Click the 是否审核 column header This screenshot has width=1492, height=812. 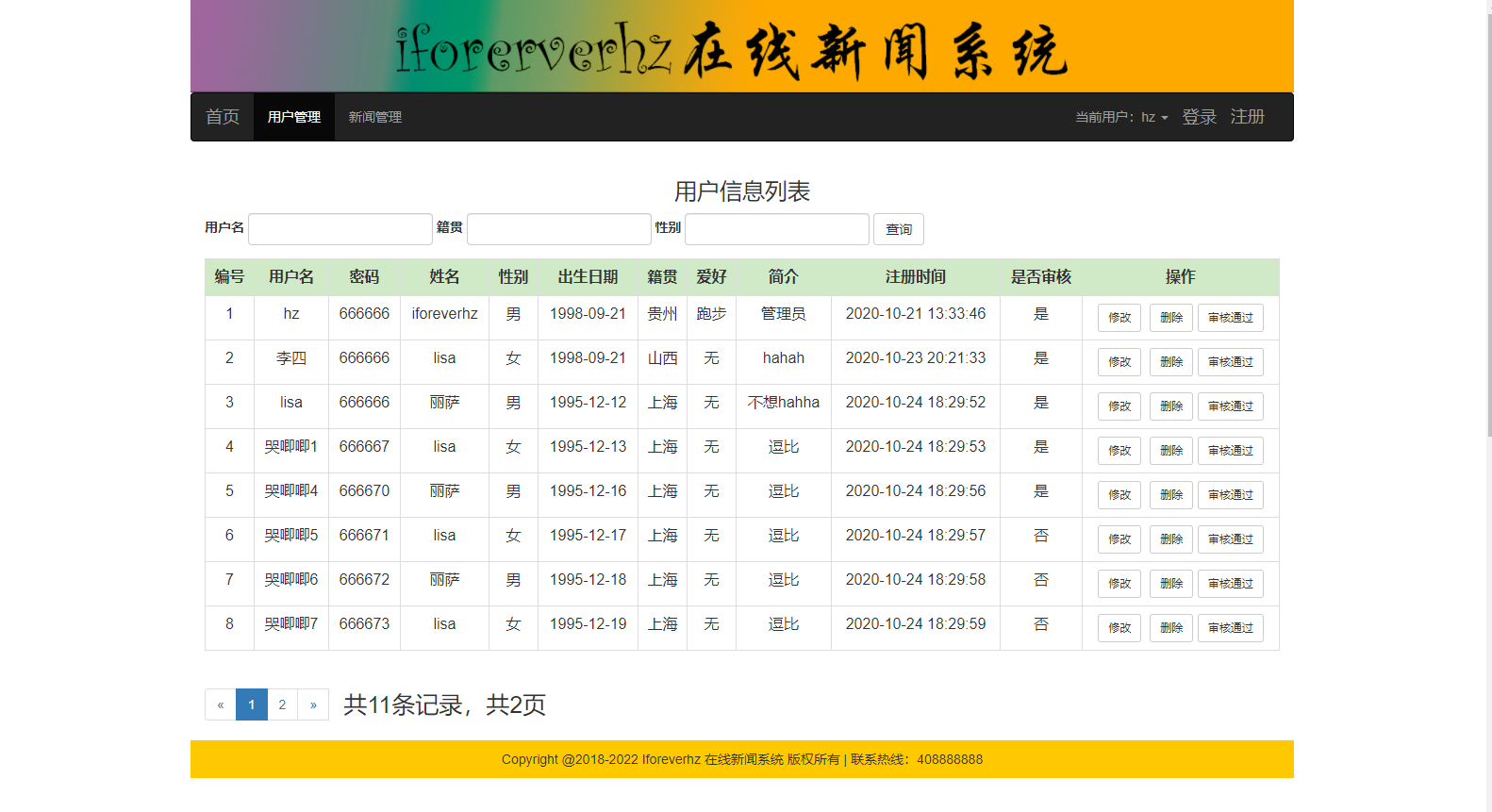coord(1041,276)
